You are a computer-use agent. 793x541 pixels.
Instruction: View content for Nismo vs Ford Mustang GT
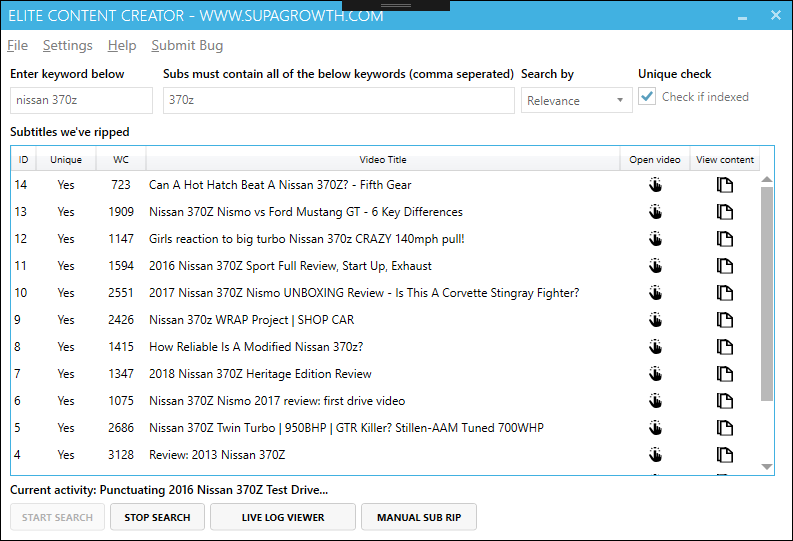pyautogui.click(x=725, y=212)
